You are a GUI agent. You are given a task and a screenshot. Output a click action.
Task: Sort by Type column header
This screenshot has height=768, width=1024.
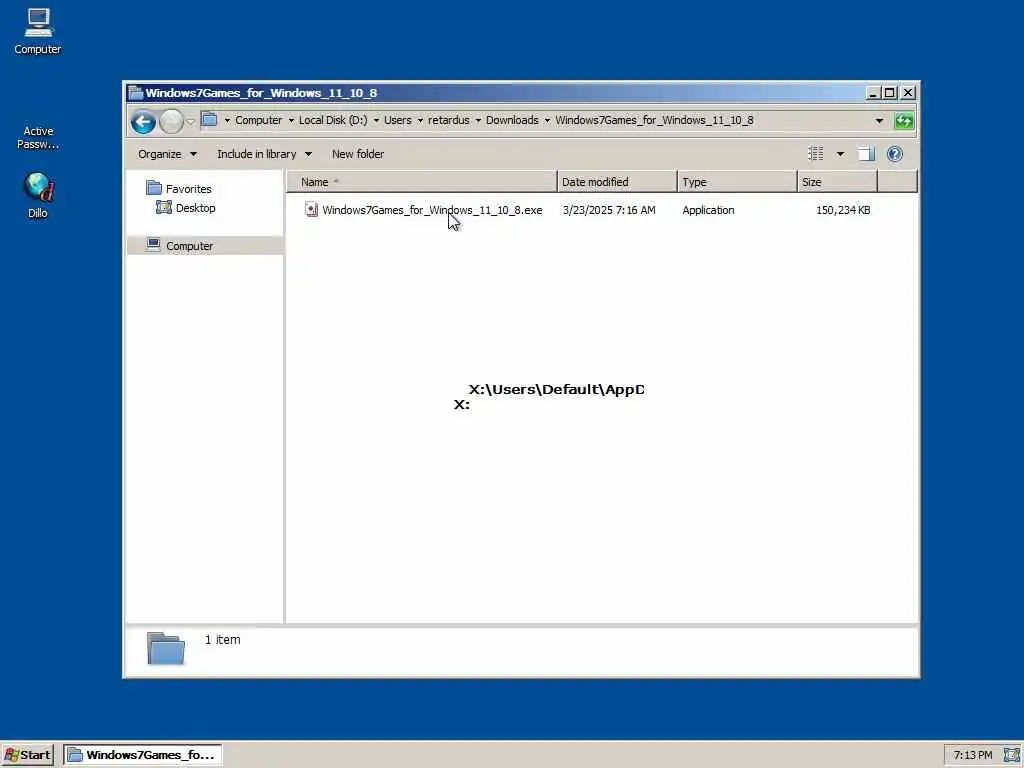tap(737, 182)
